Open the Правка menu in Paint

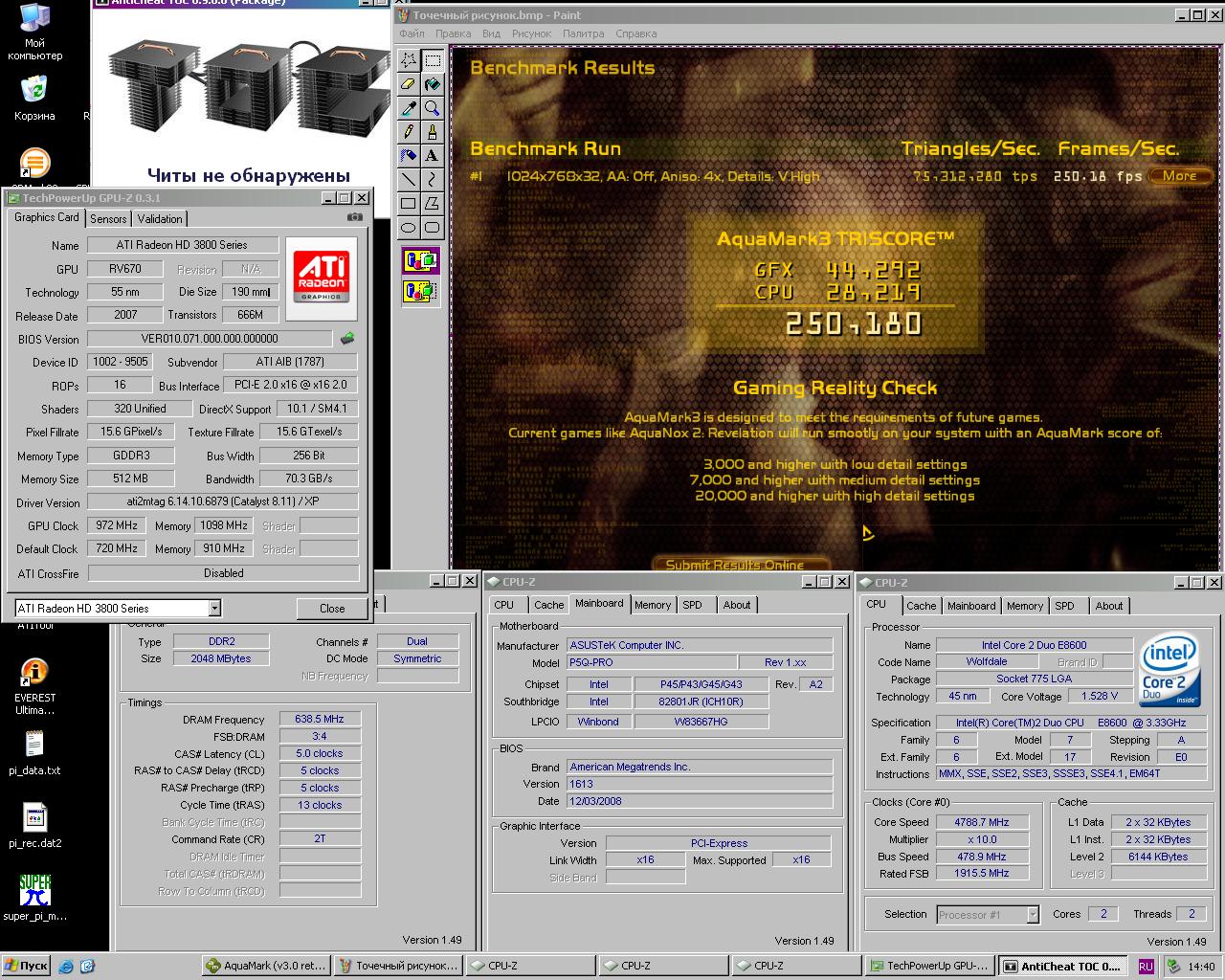point(453,33)
